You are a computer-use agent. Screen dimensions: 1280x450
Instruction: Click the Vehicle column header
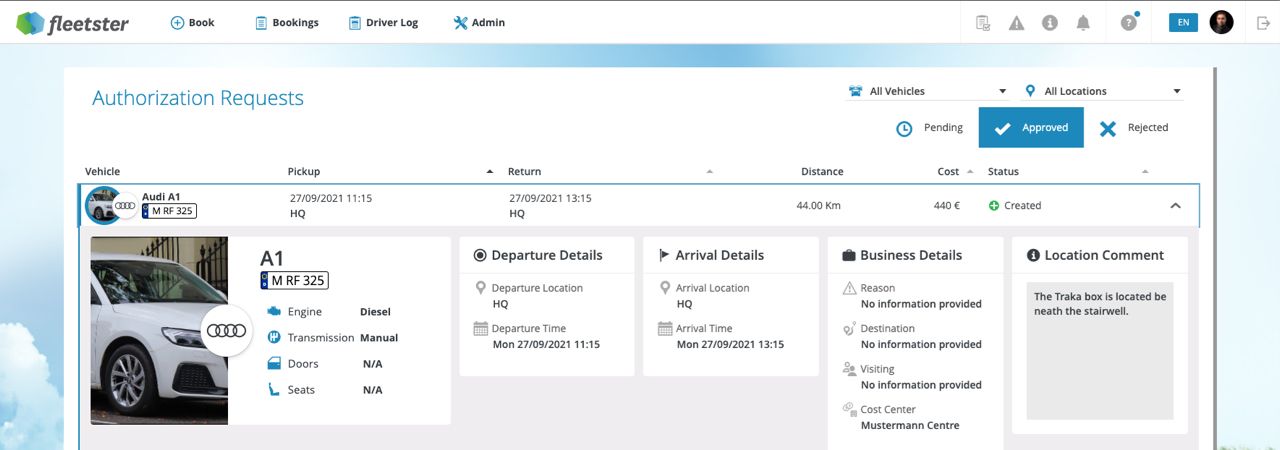(102, 171)
